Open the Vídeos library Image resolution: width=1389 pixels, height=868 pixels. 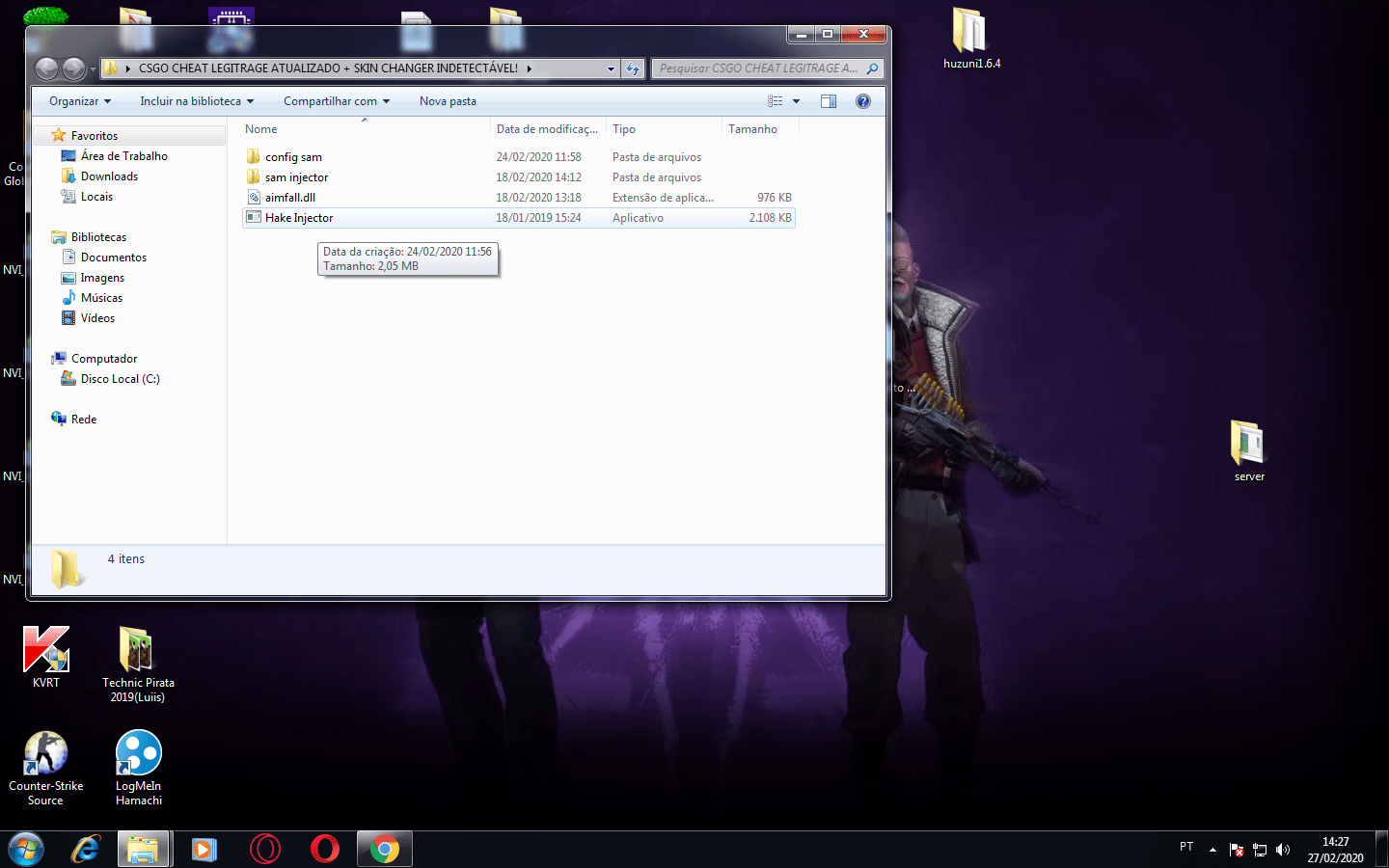point(97,318)
